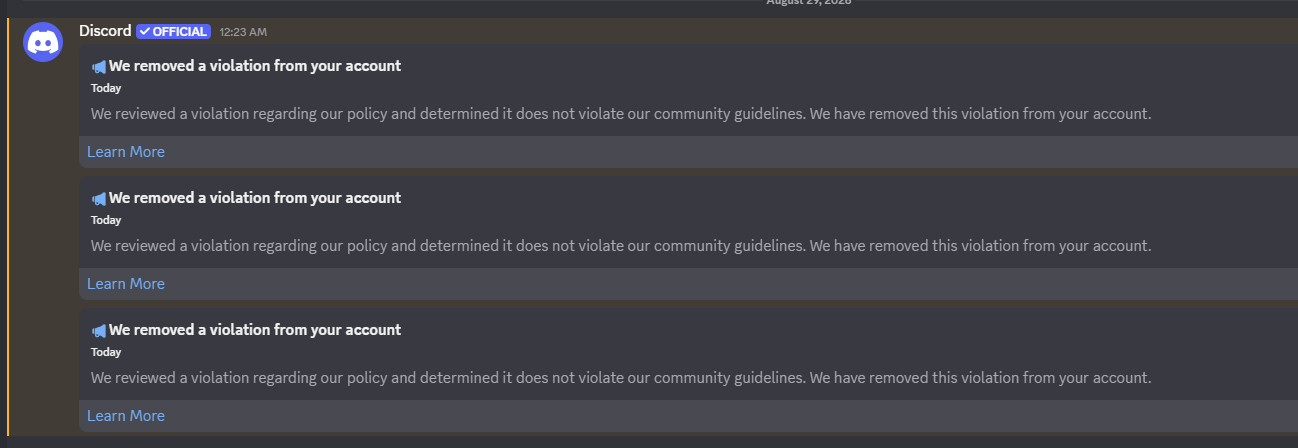Open Learn More in the second violation notice
Screen dimensions: 1298x448
tap(126, 284)
